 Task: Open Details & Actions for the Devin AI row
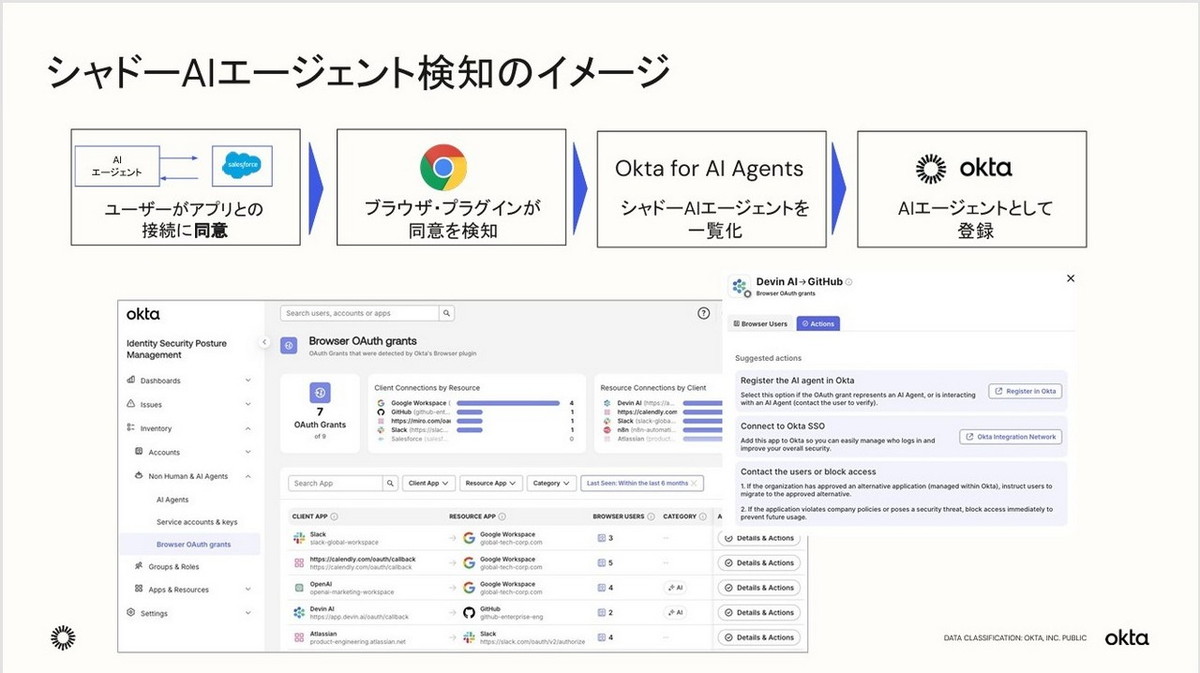(x=759, y=612)
